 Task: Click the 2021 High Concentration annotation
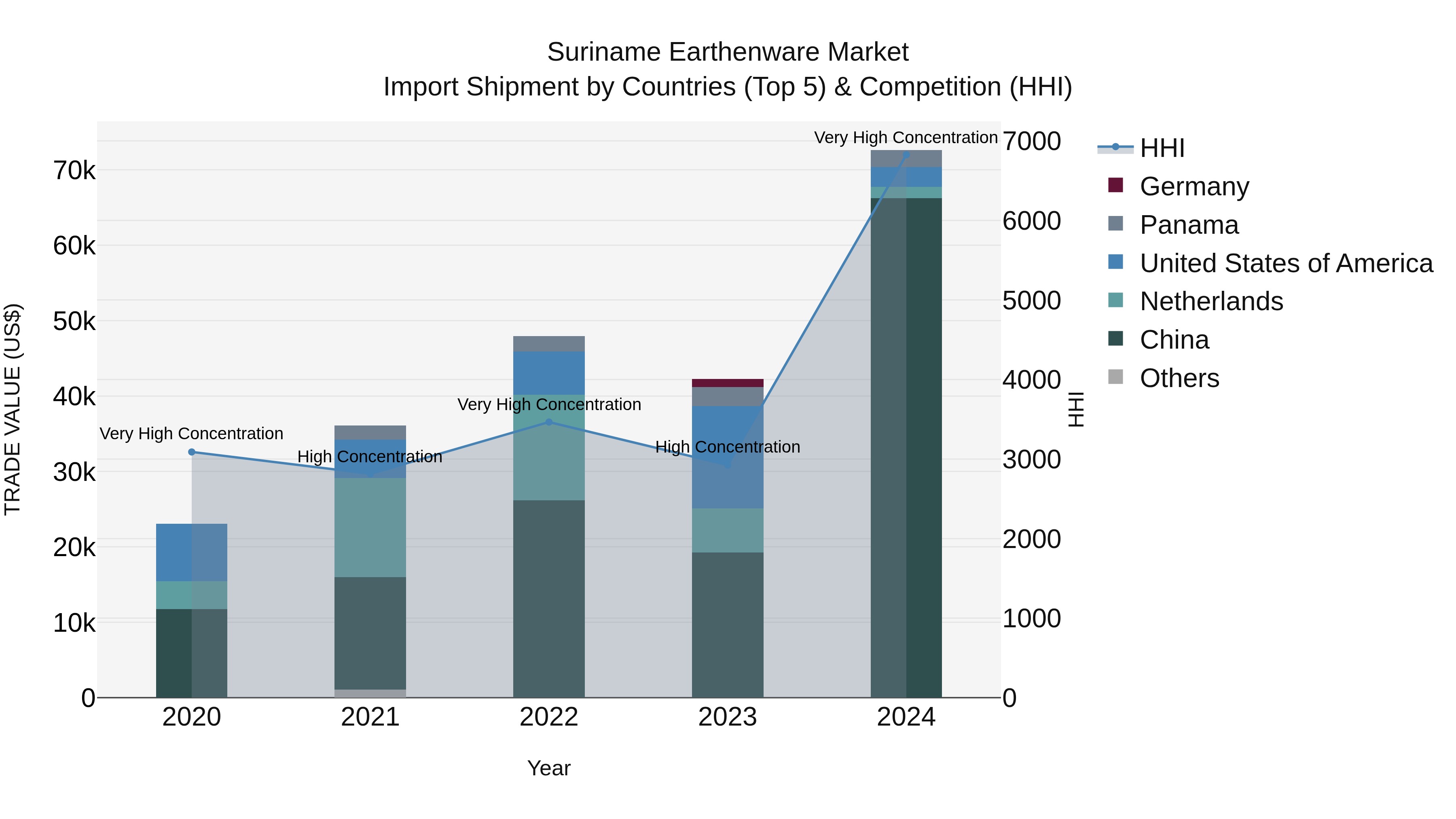(x=370, y=457)
